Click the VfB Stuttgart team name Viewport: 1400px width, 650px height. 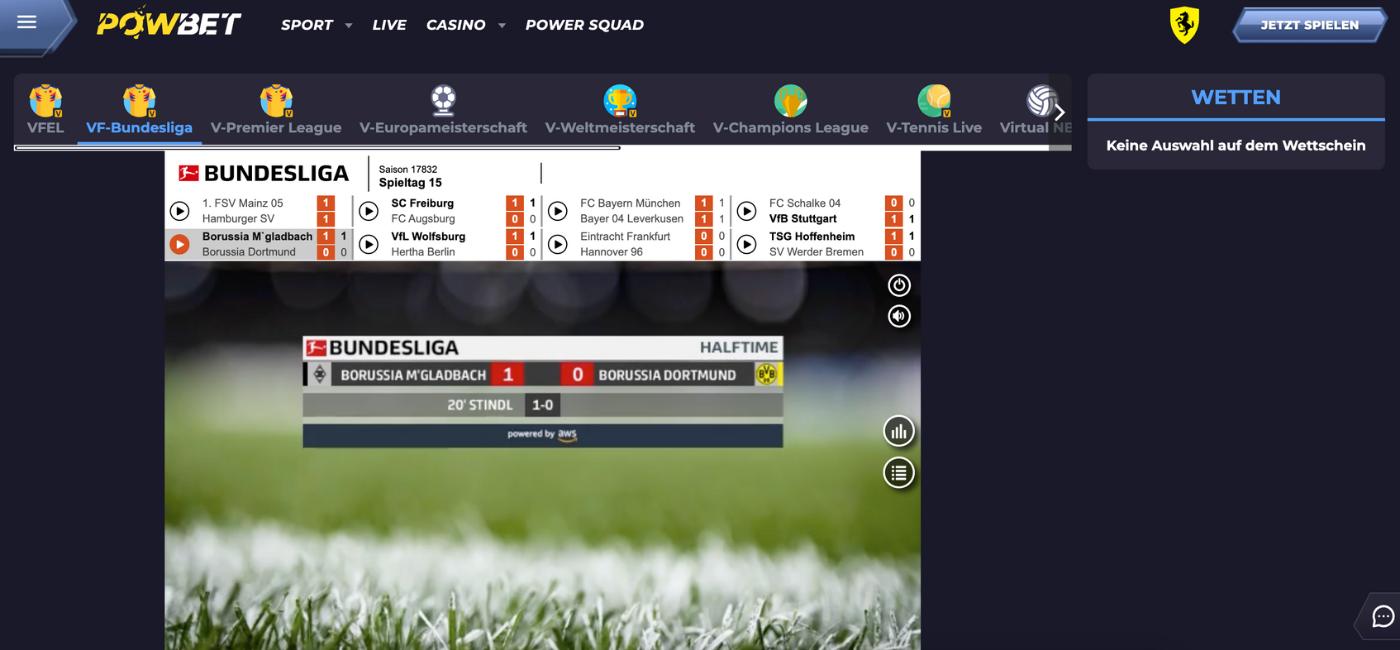[803, 219]
